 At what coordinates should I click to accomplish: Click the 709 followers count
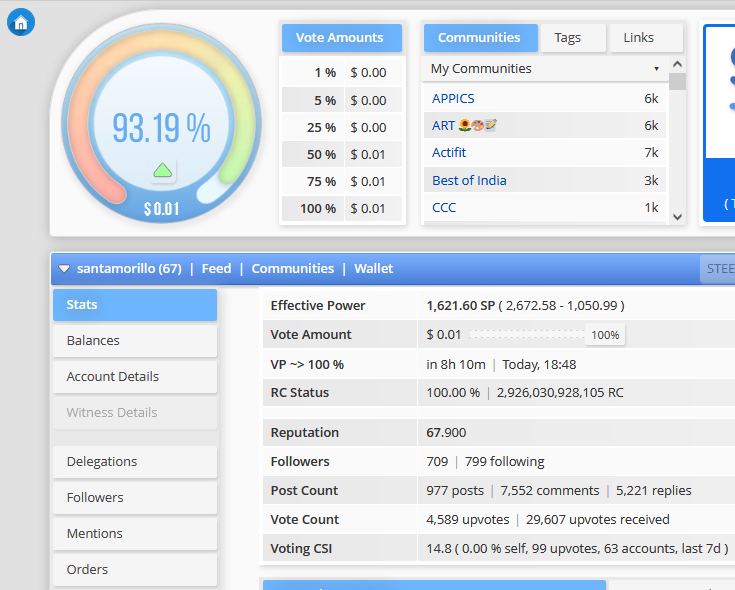[x=437, y=462]
